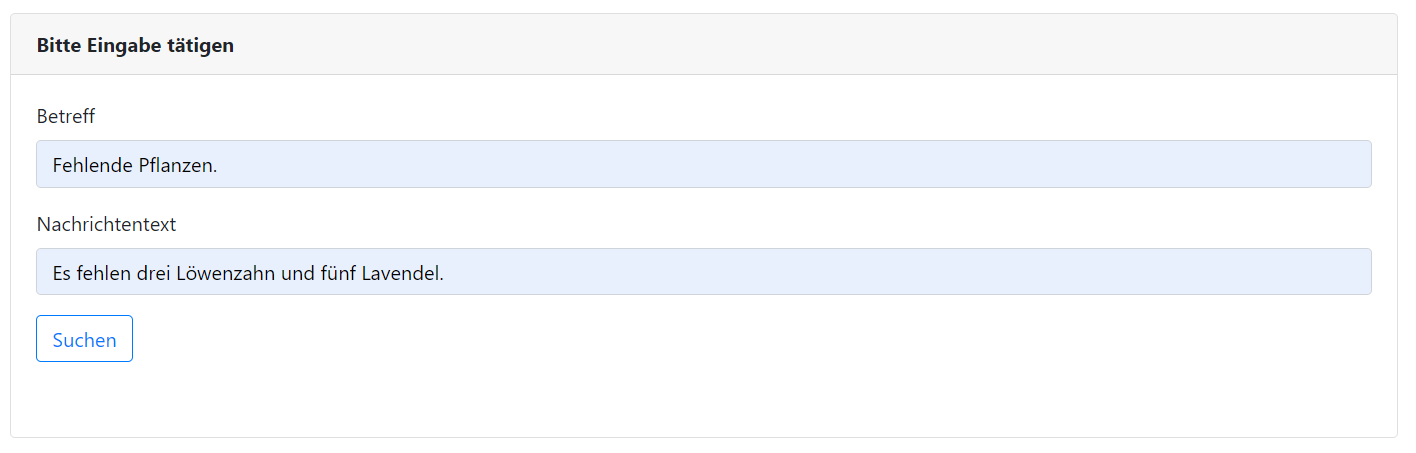Place cursor on word "Fehlende" in Betreff
Screen dimensions: 1416x453
coord(92,165)
